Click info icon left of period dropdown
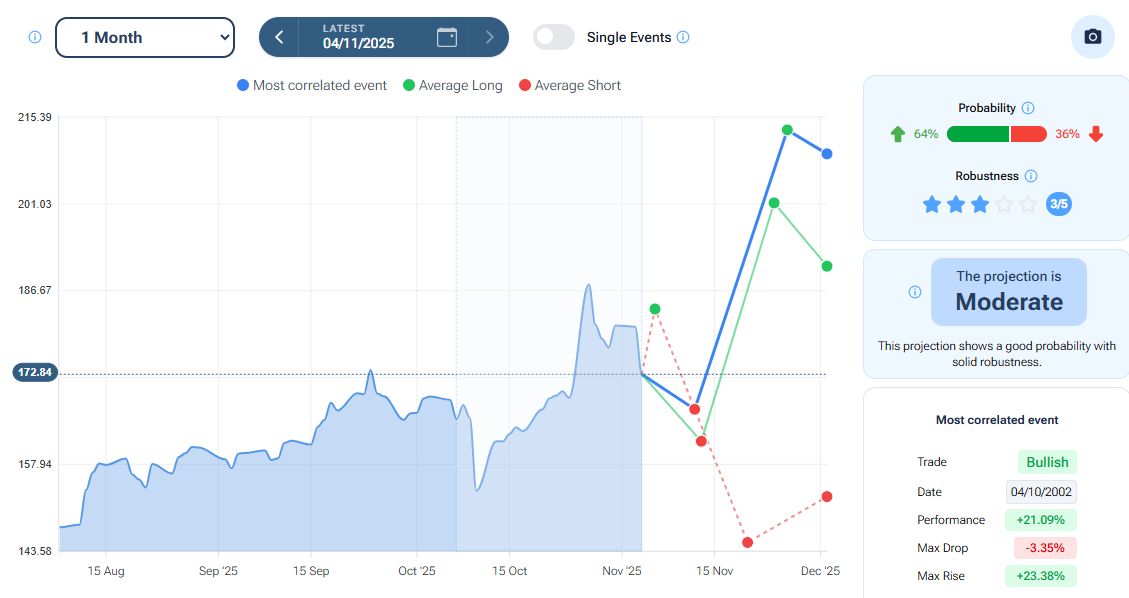Viewport: 1129px width, 598px height. 35,37
